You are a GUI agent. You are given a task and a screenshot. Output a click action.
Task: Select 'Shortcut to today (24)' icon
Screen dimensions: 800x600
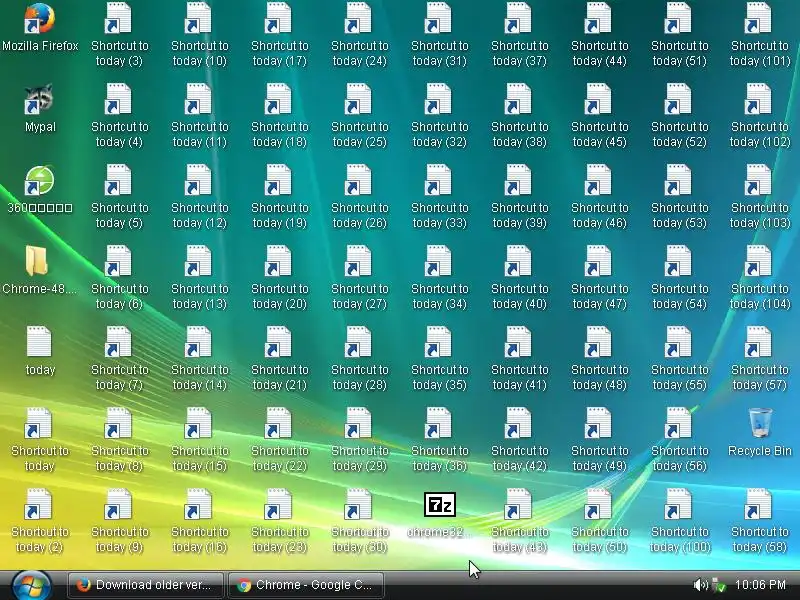(360, 35)
